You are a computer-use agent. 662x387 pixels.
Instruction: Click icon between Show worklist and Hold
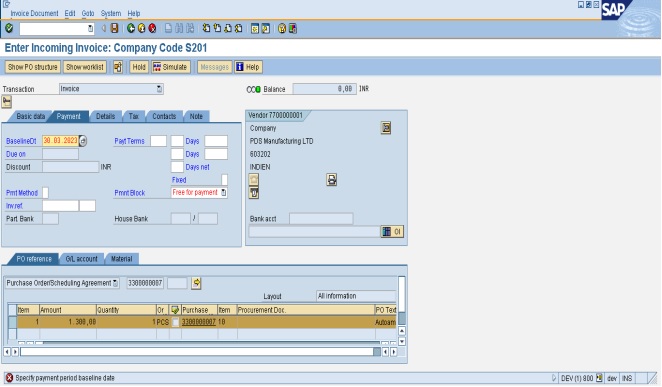coord(118,67)
